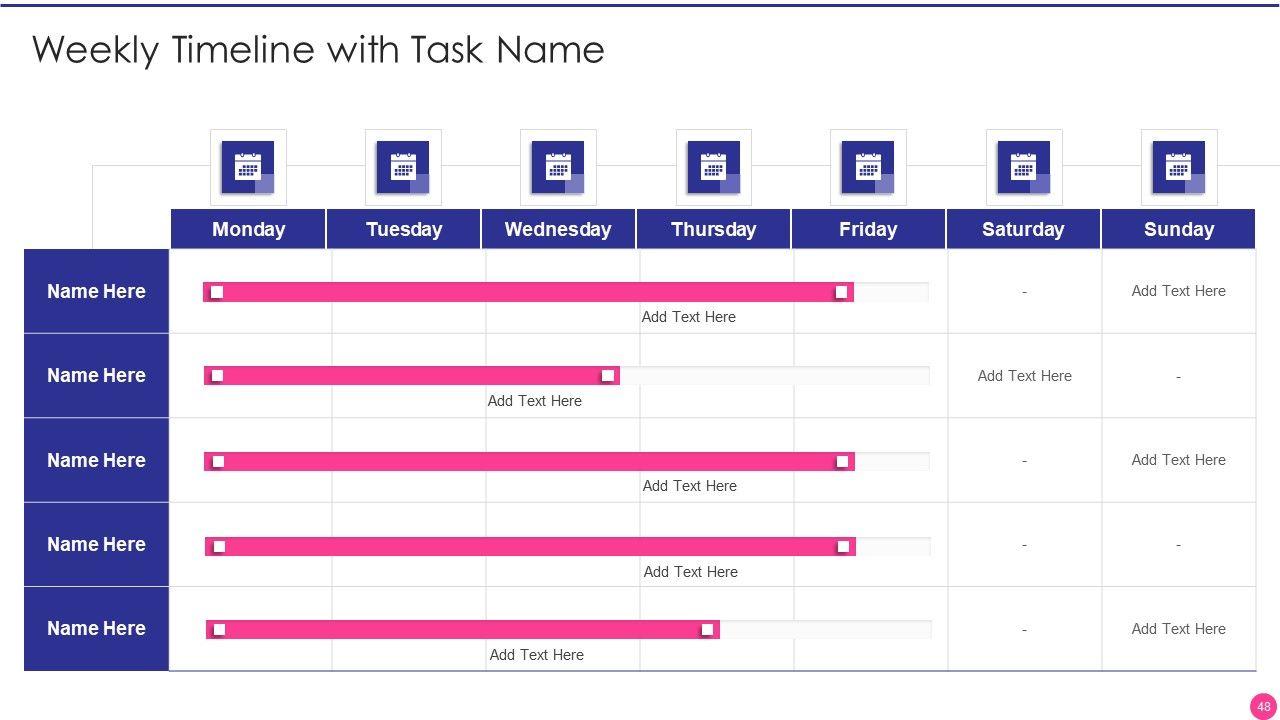This screenshot has height=720, width=1280.
Task: Click the calendar icon above Monday
Action: pos(248,167)
